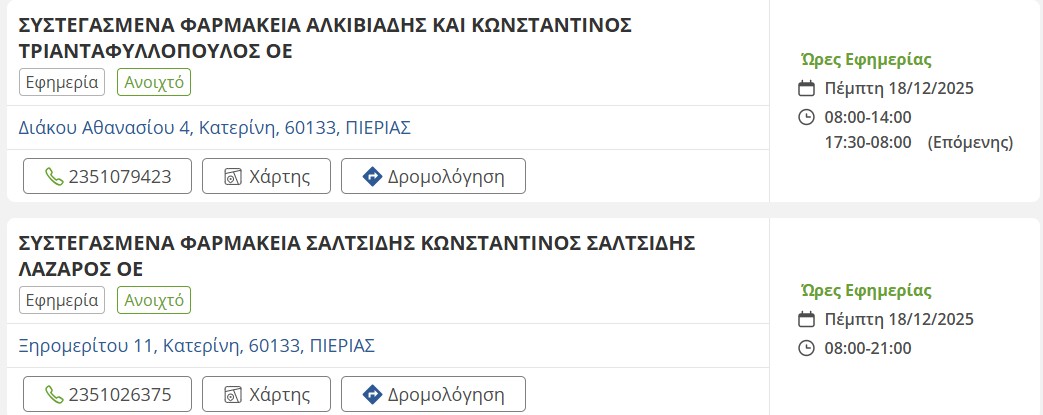This screenshot has width=1043, height=415.
Task: Click calendar icon in Saltsidis duty hours
Action: pos(807,320)
